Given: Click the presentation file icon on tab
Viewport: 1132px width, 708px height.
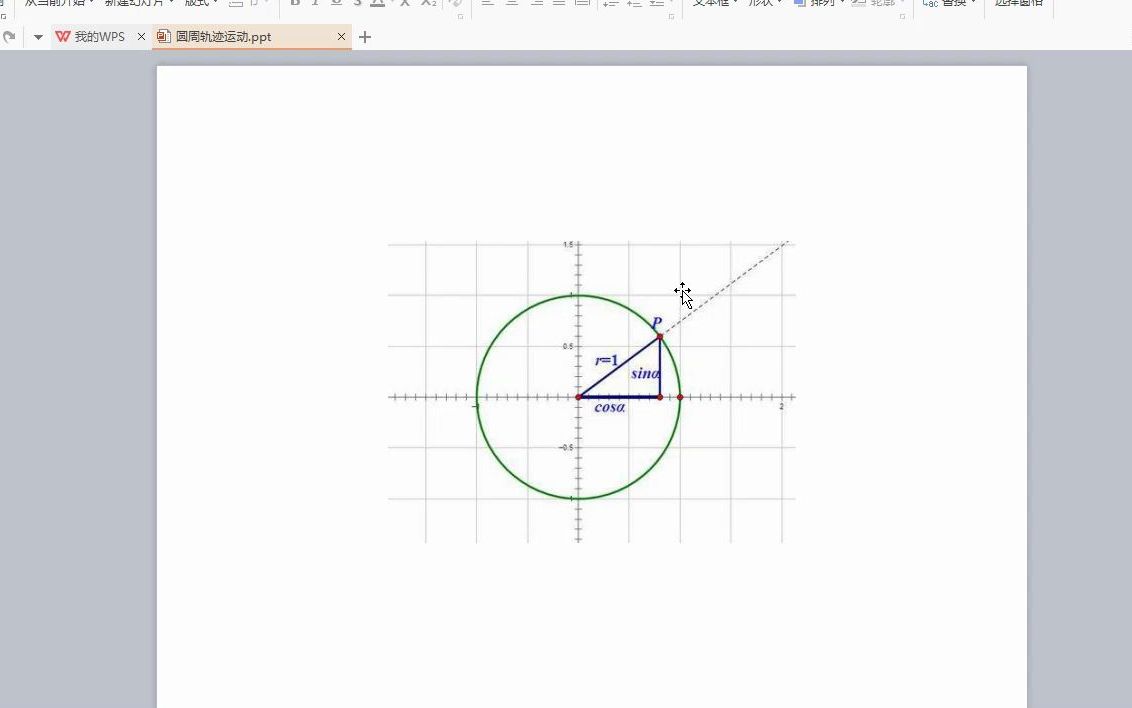Looking at the screenshot, I should [x=164, y=36].
